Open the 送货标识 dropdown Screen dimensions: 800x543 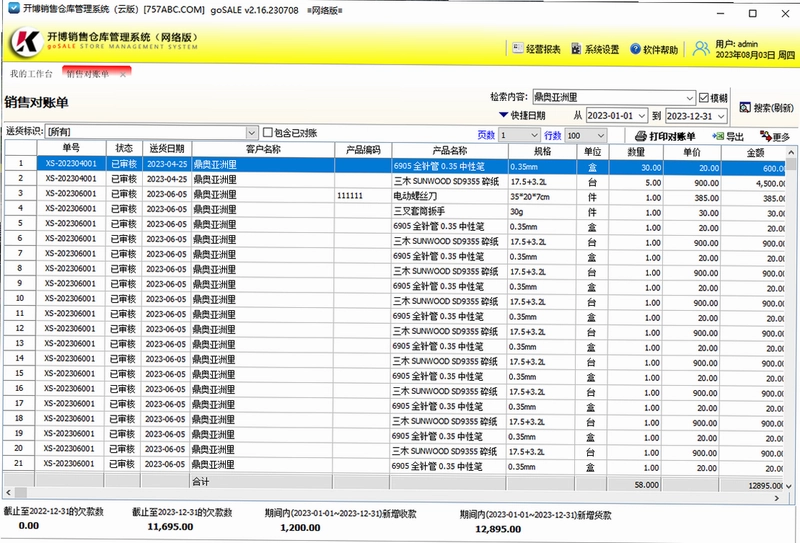coord(252,133)
